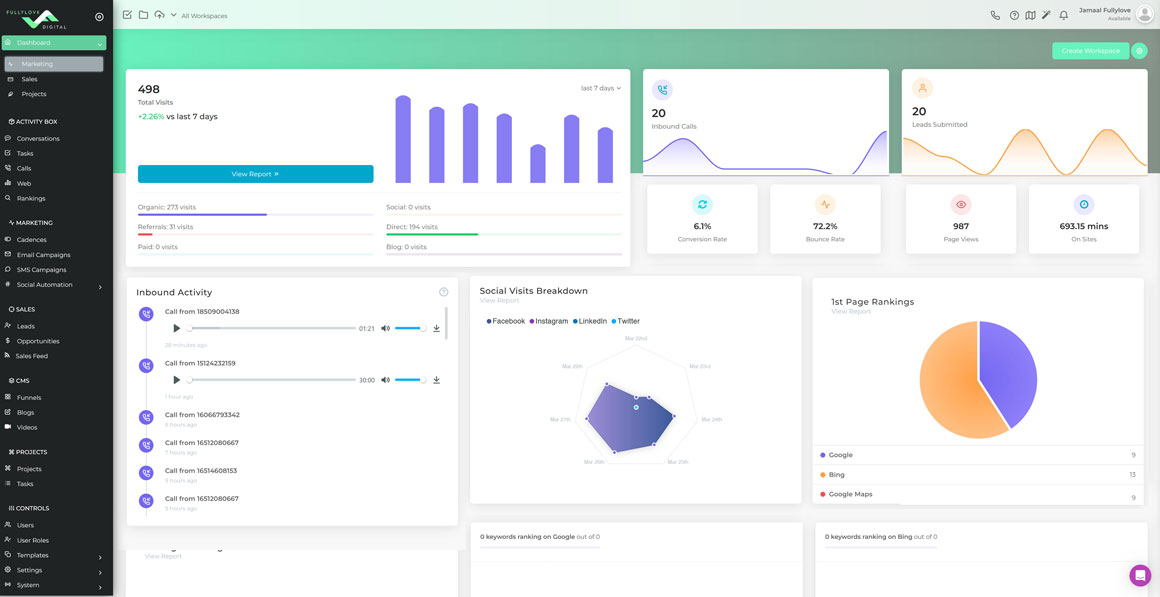Image resolution: width=1160 pixels, height=597 pixels.
Task: Play the call from 18509004138
Action: pos(177,328)
